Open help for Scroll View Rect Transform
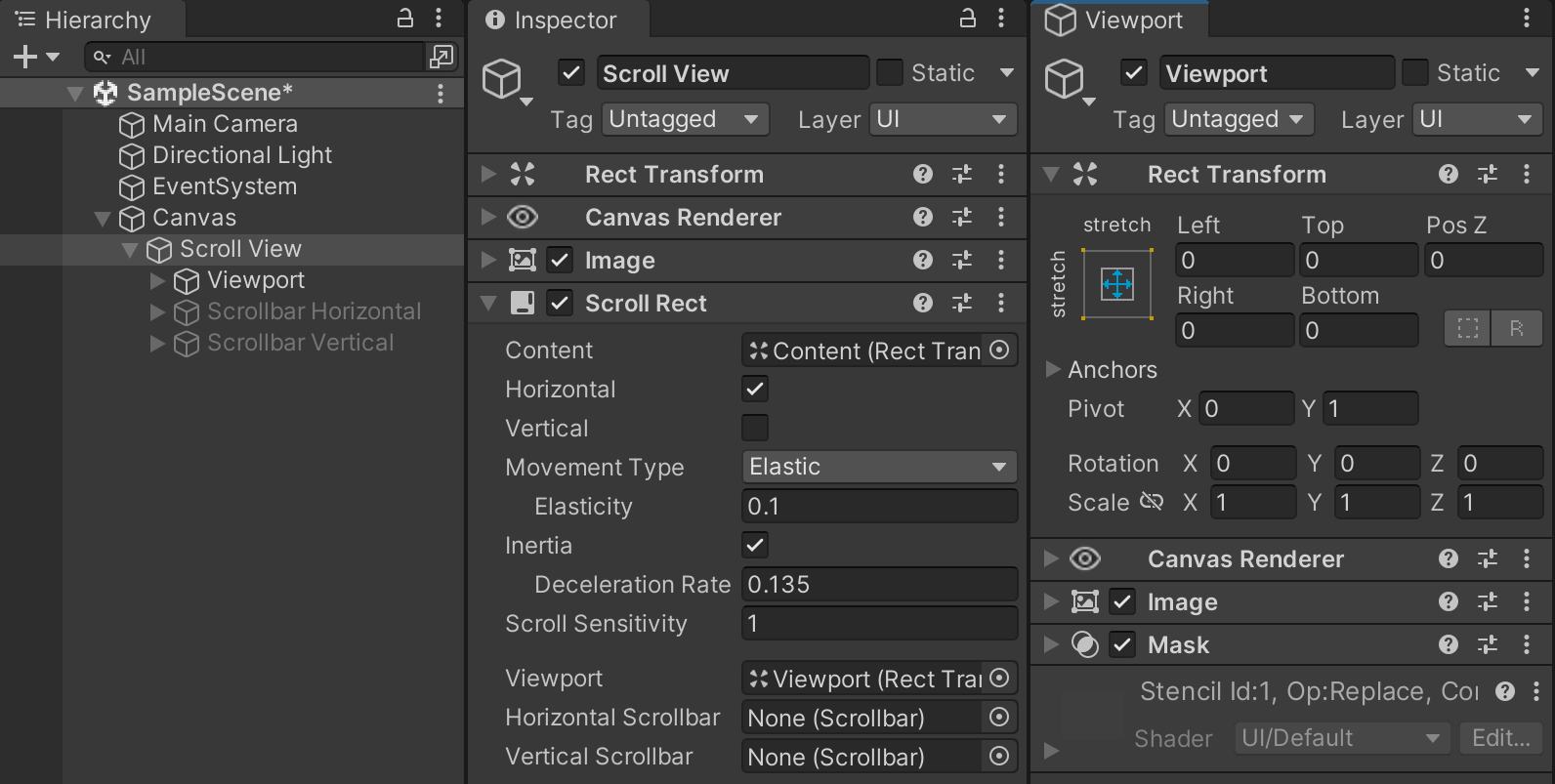The width and height of the screenshot is (1555, 784). point(923,174)
